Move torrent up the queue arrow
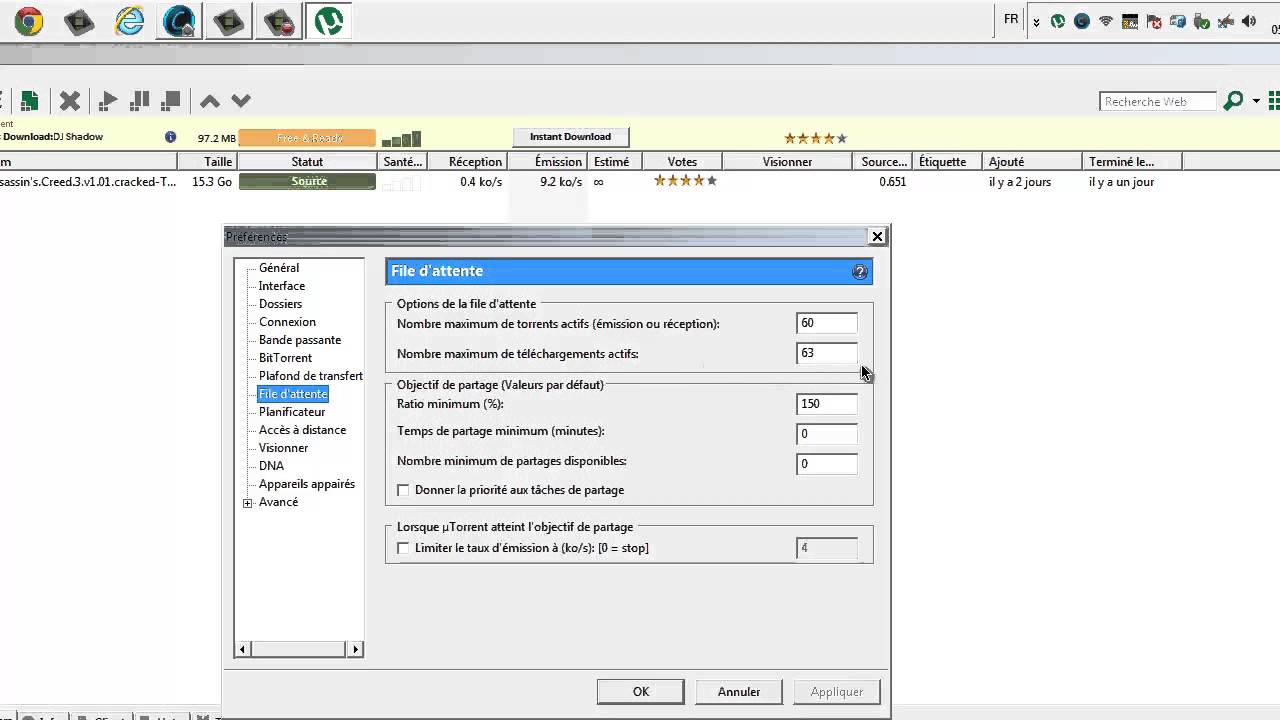This screenshot has height=720, width=1280. (x=209, y=101)
